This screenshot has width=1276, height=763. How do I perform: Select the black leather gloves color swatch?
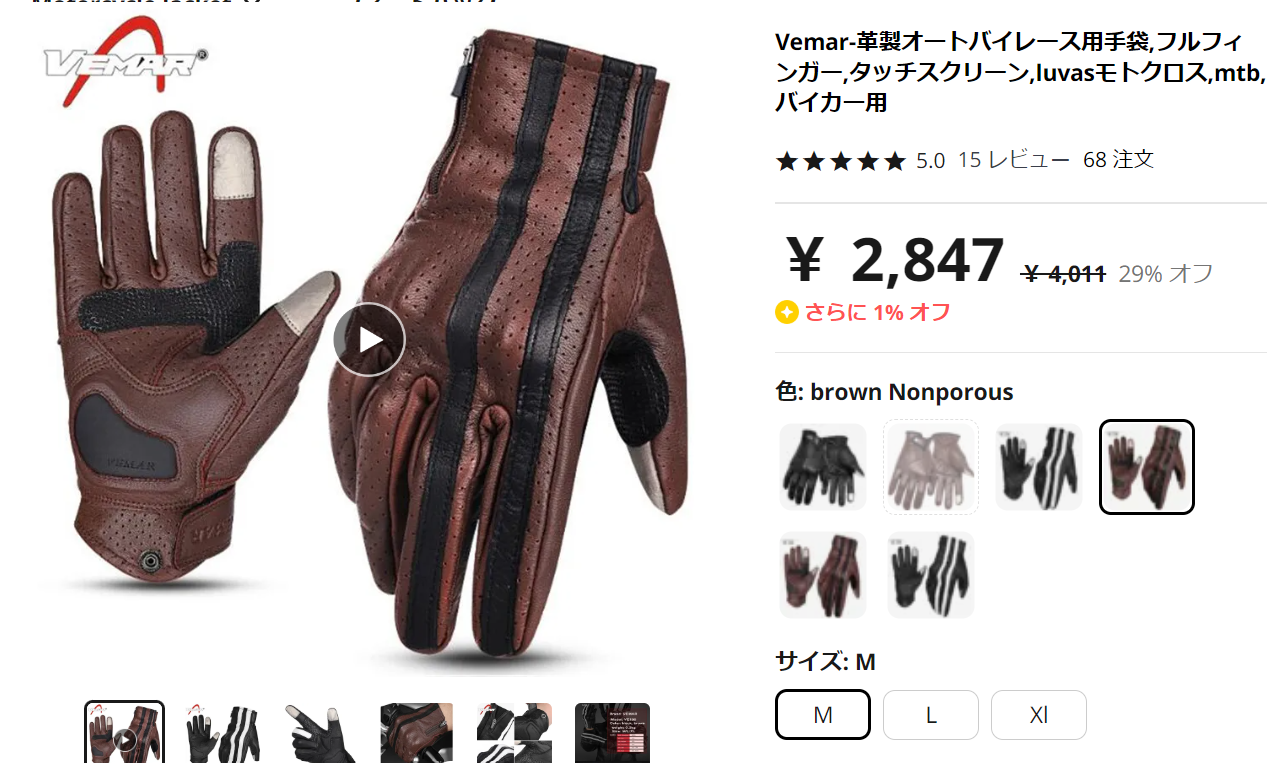pos(823,467)
